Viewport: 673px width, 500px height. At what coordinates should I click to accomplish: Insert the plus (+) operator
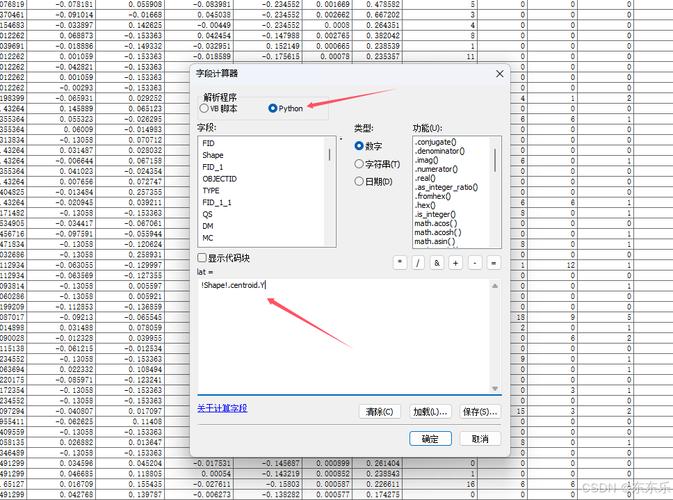pos(456,262)
